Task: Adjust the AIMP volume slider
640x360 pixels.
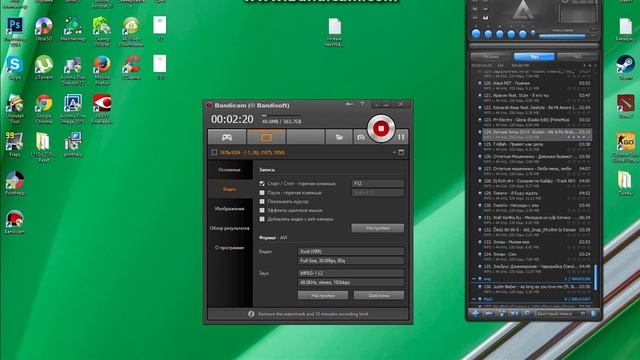Action: 563,36
